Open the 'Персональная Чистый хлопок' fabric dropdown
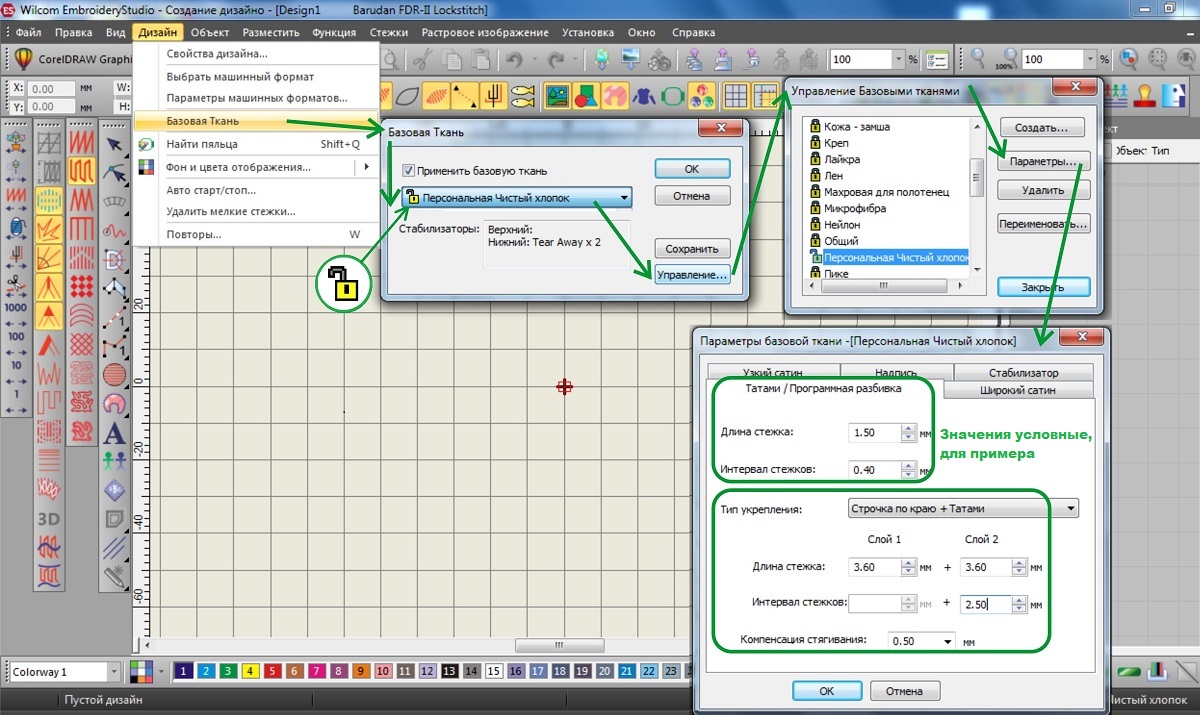The height and width of the screenshot is (715, 1200). pyautogui.click(x=624, y=198)
